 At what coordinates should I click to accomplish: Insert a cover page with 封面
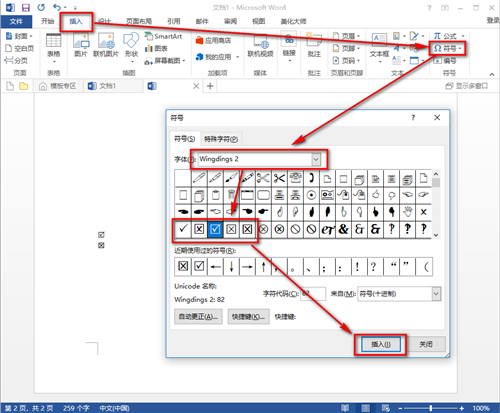tap(19, 36)
